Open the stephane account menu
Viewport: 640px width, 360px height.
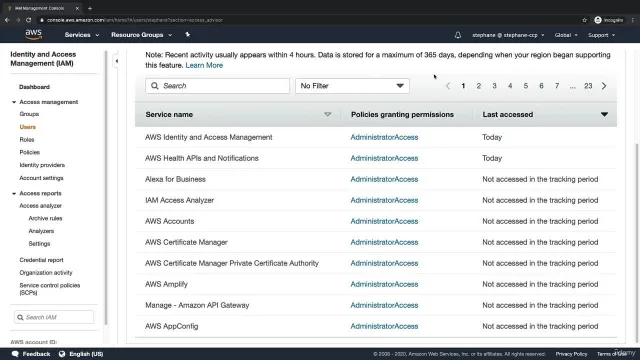click(508, 35)
